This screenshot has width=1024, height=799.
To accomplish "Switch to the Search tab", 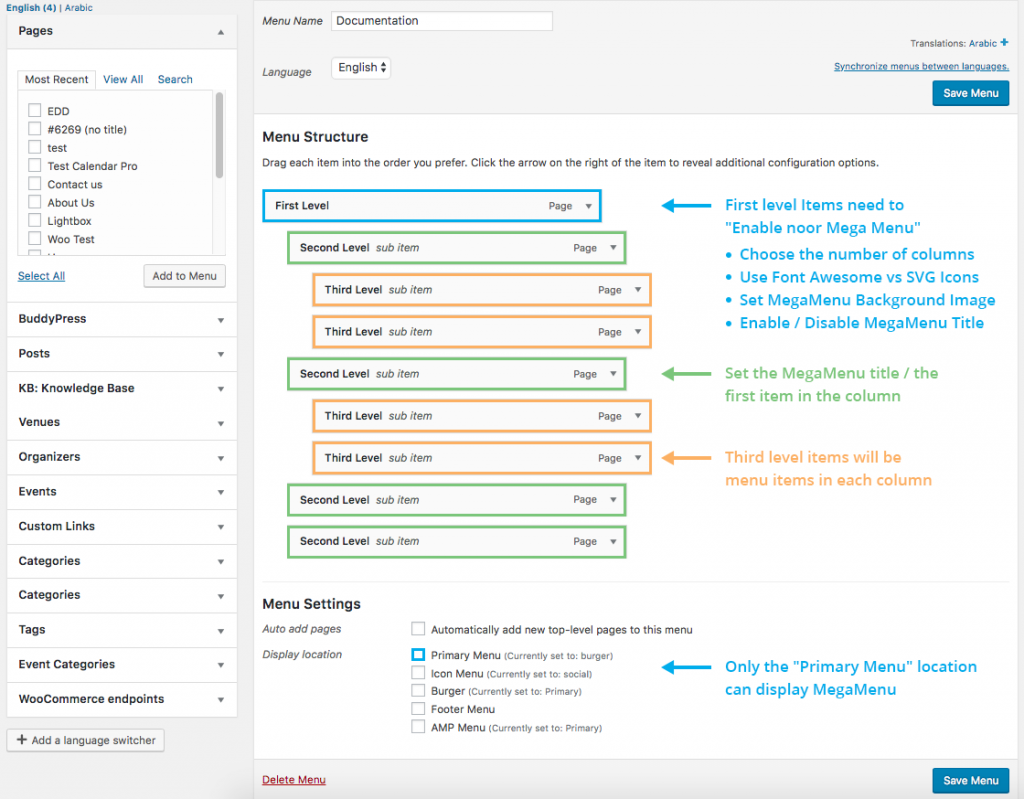I will point(175,79).
